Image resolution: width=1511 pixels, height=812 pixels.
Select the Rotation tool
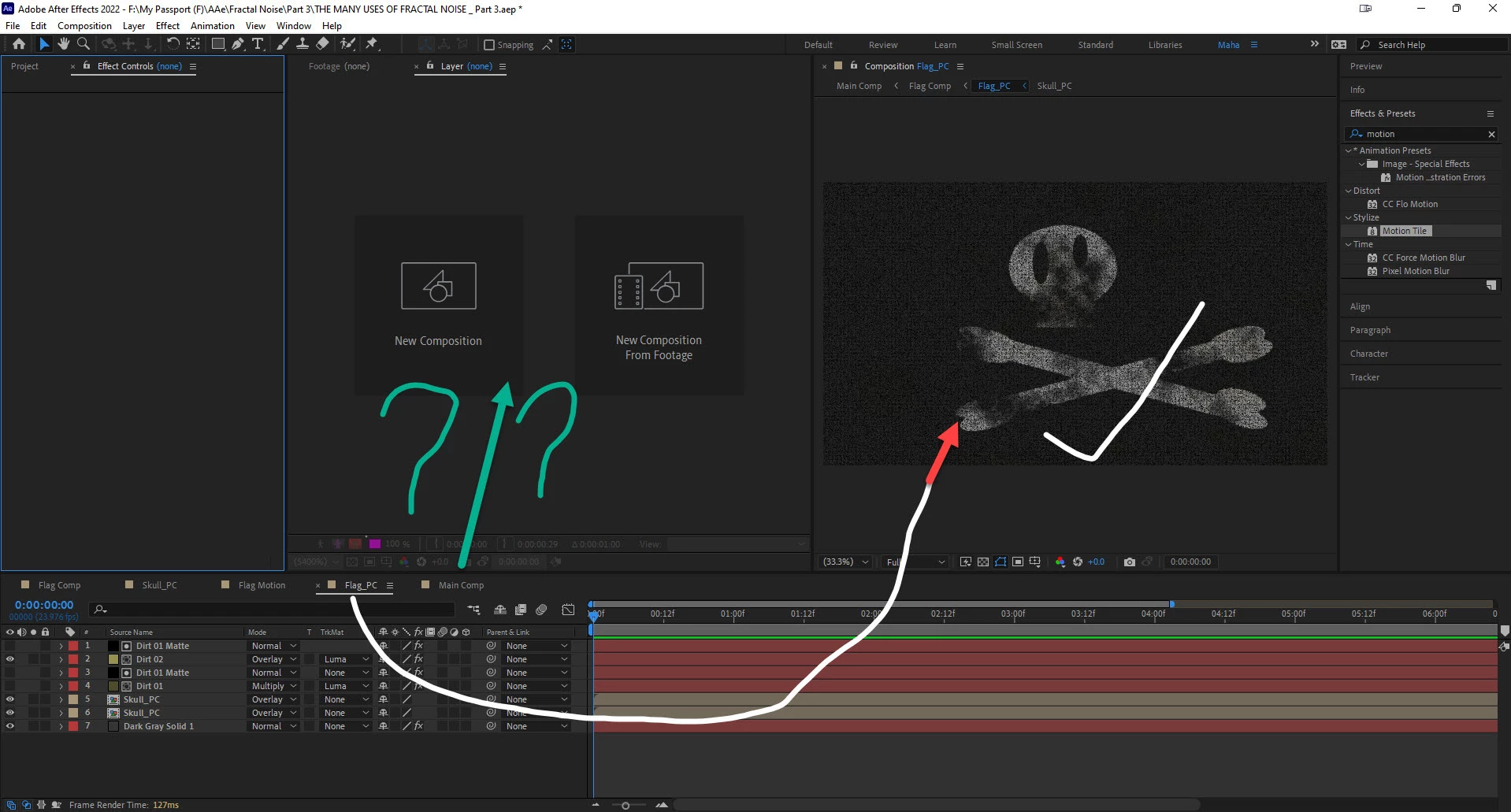point(173,44)
